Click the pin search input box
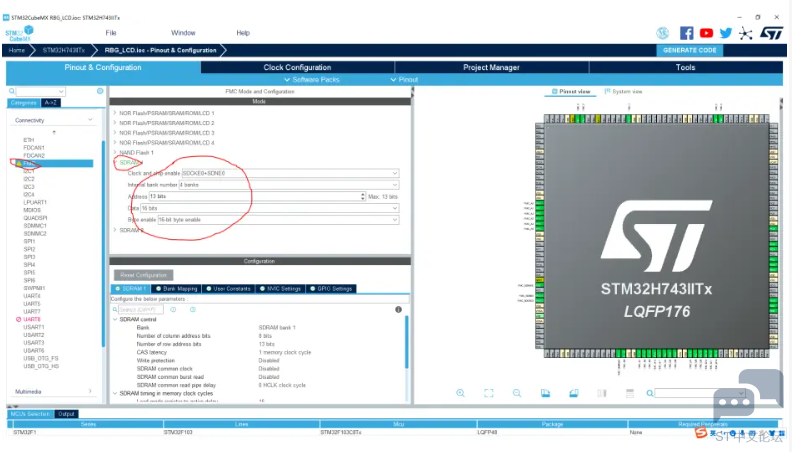Screen dimensions: 792x452 pyautogui.click(x=700, y=393)
